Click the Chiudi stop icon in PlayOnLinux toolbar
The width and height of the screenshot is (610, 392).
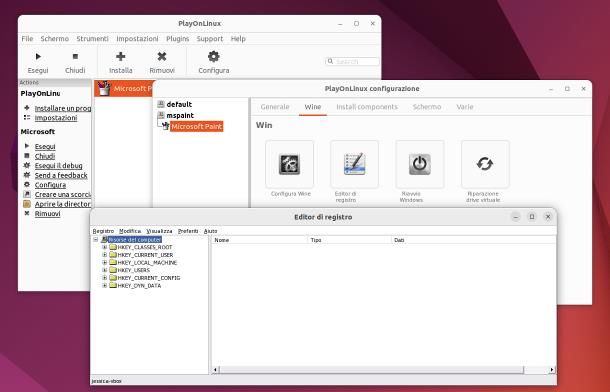tap(75, 57)
